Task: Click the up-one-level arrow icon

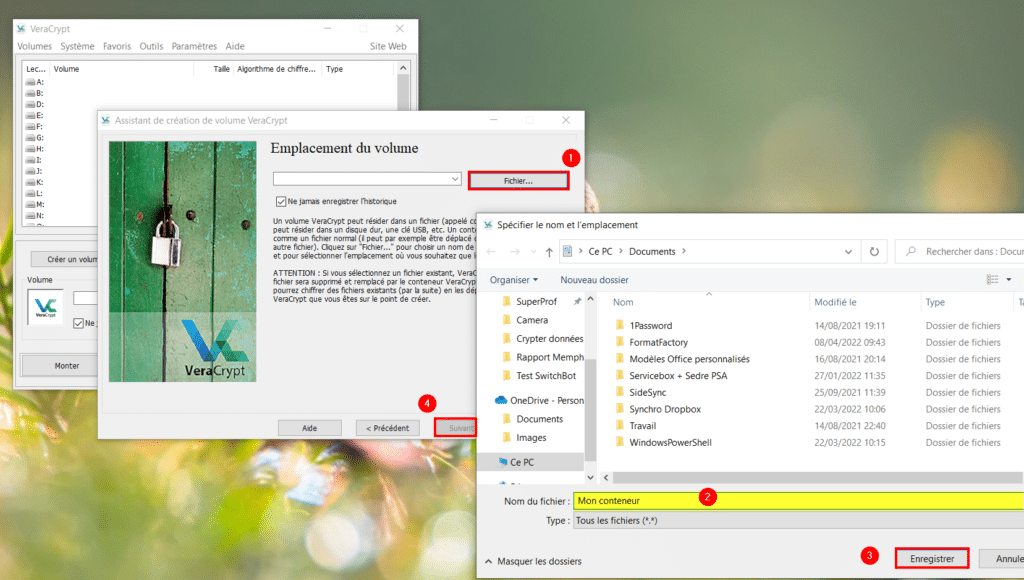Action: tap(549, 251)
